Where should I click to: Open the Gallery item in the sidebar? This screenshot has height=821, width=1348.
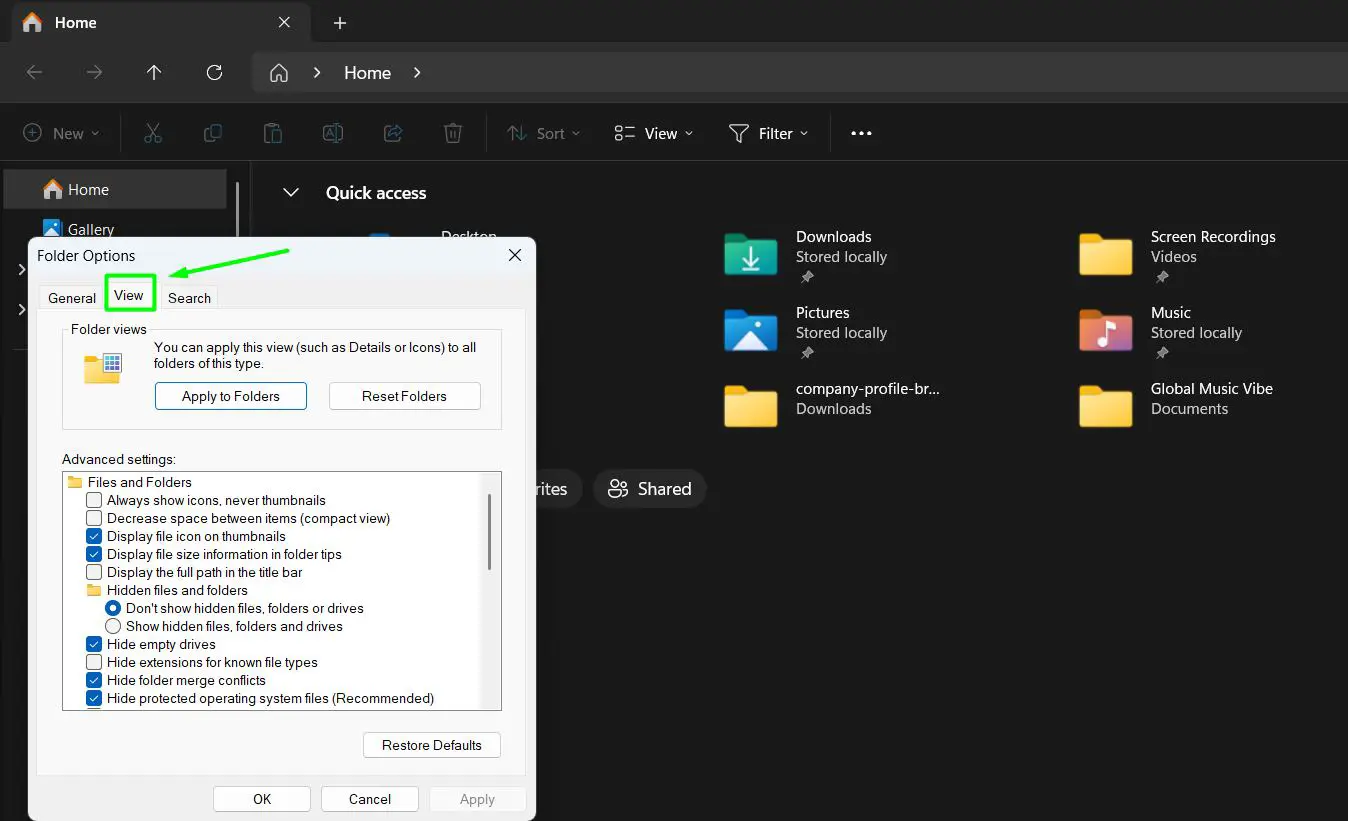coord(90,229)
